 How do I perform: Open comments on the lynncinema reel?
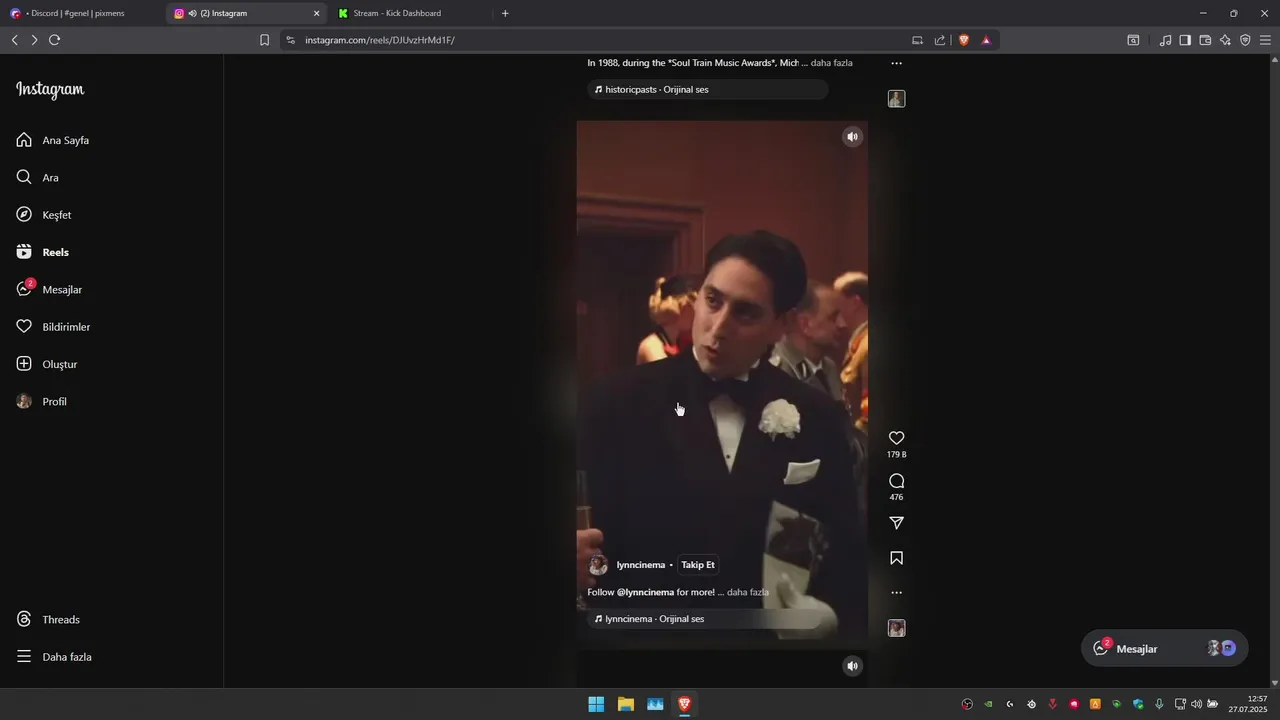coord(897,481)
